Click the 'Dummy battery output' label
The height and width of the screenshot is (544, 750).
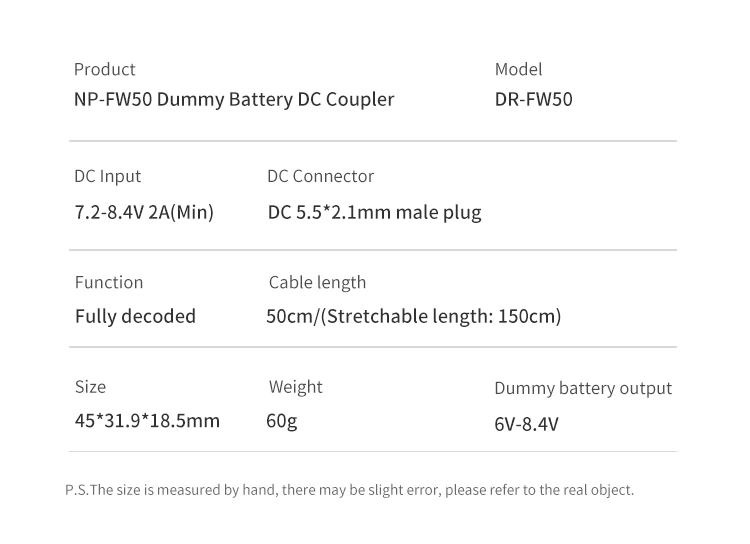[x=583, y=388]
